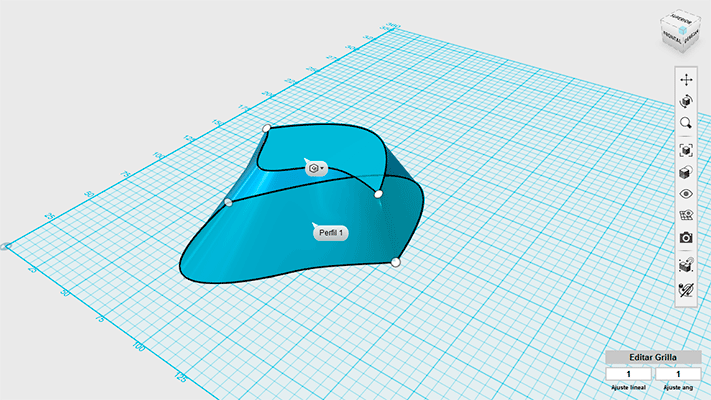Select the top-left white handle point
Image resolution: width=711 pixels, height=400 pixels.
click(267, 128)
